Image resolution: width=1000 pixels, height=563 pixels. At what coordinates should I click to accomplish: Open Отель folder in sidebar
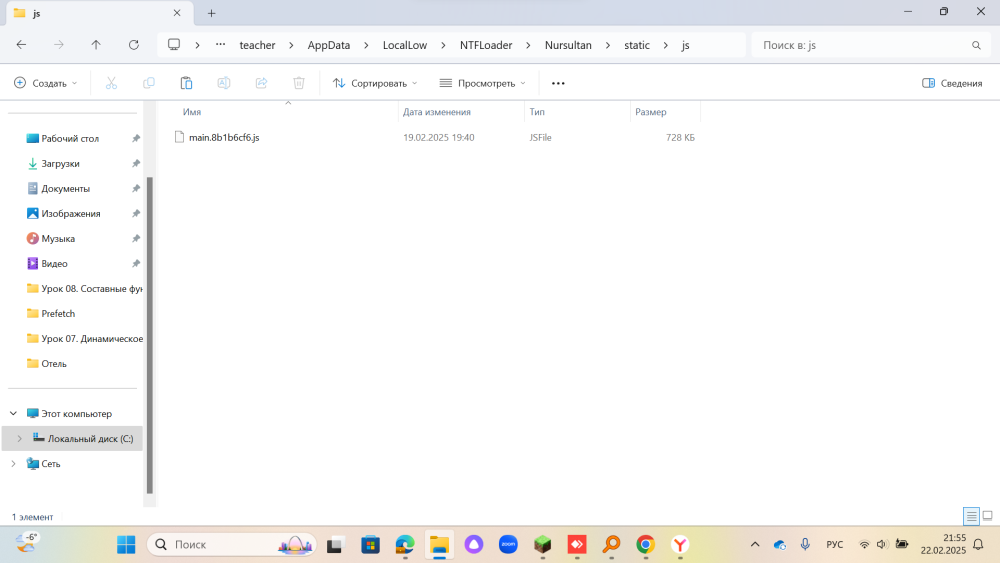pyautogui.click(x=54, y=363)
